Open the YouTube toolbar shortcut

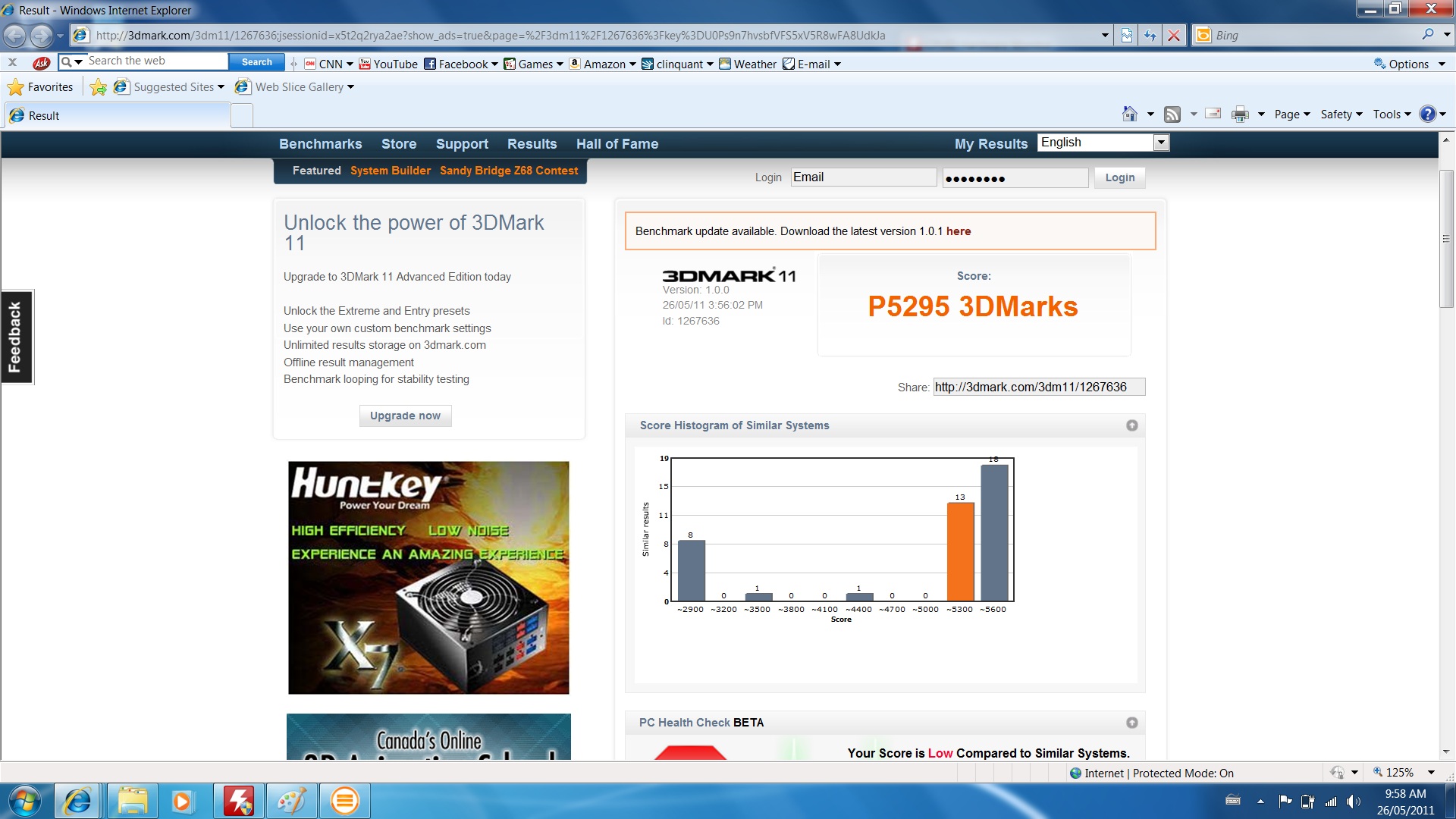pos(388,64)
